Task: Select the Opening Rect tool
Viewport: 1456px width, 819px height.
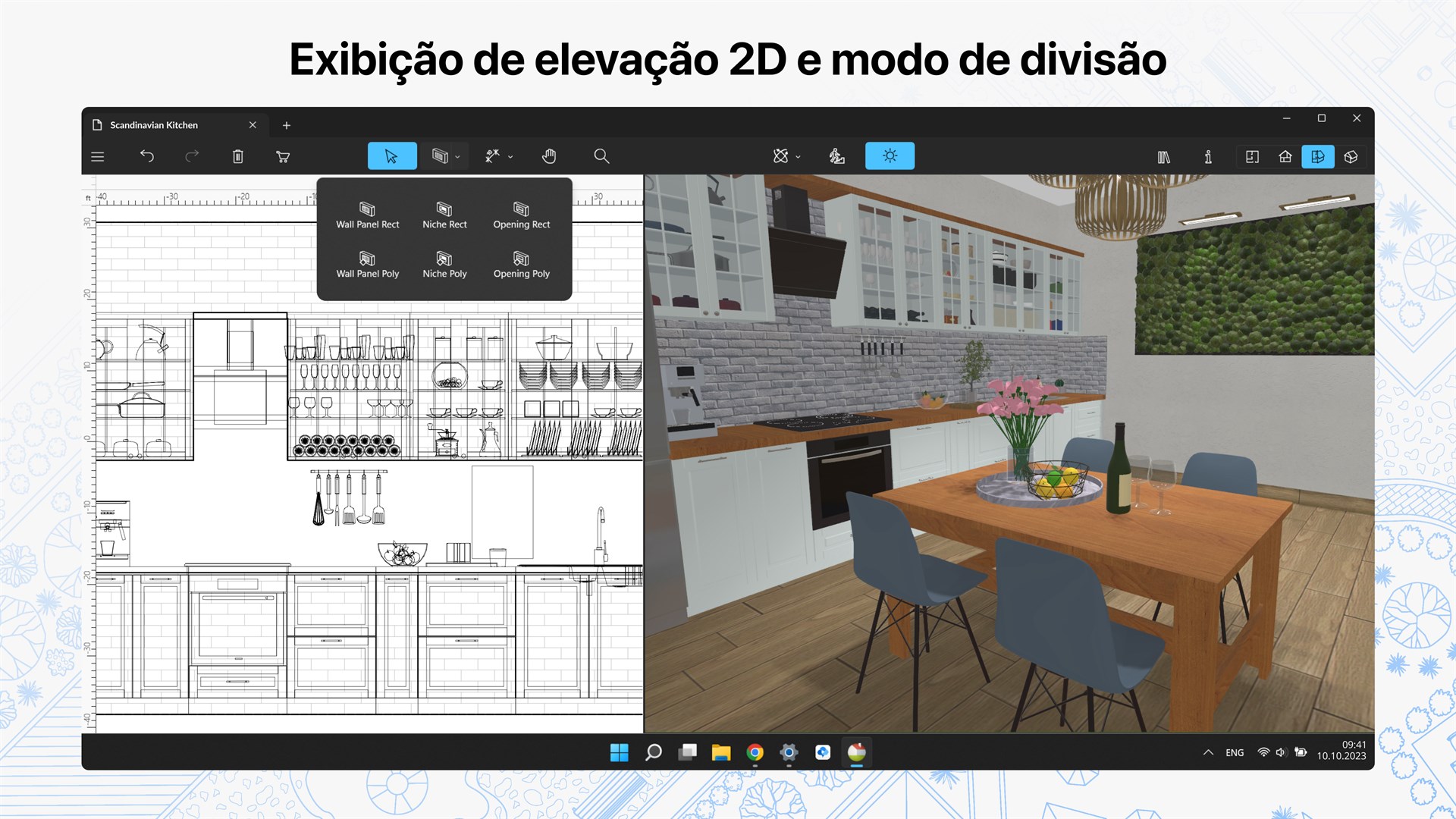Action: coord(519,214)
